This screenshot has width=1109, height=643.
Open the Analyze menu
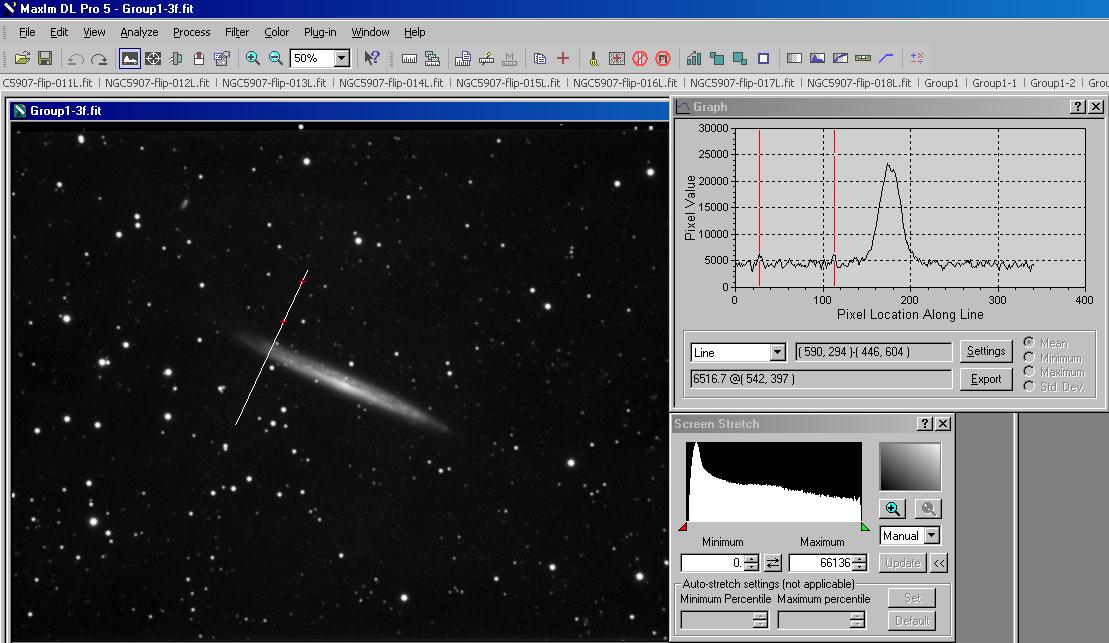(139, 32)
